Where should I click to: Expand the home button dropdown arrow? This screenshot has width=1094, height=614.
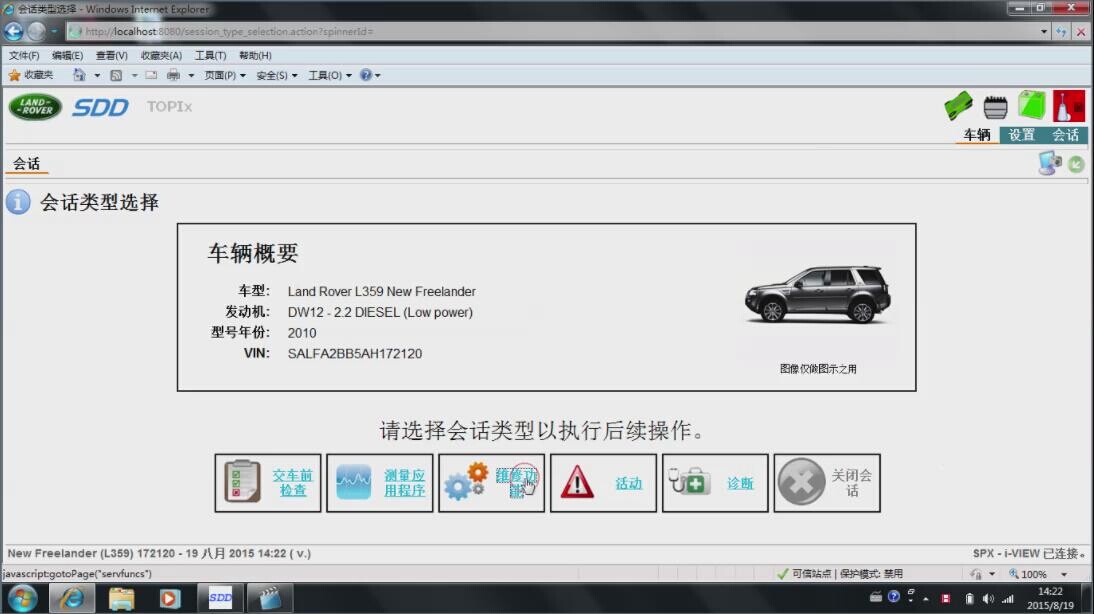[x=97, y=75]
